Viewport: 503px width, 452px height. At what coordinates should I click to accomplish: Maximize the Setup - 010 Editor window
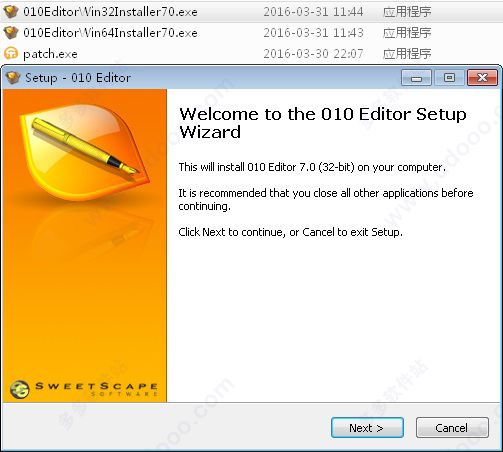tap(449, 78)
